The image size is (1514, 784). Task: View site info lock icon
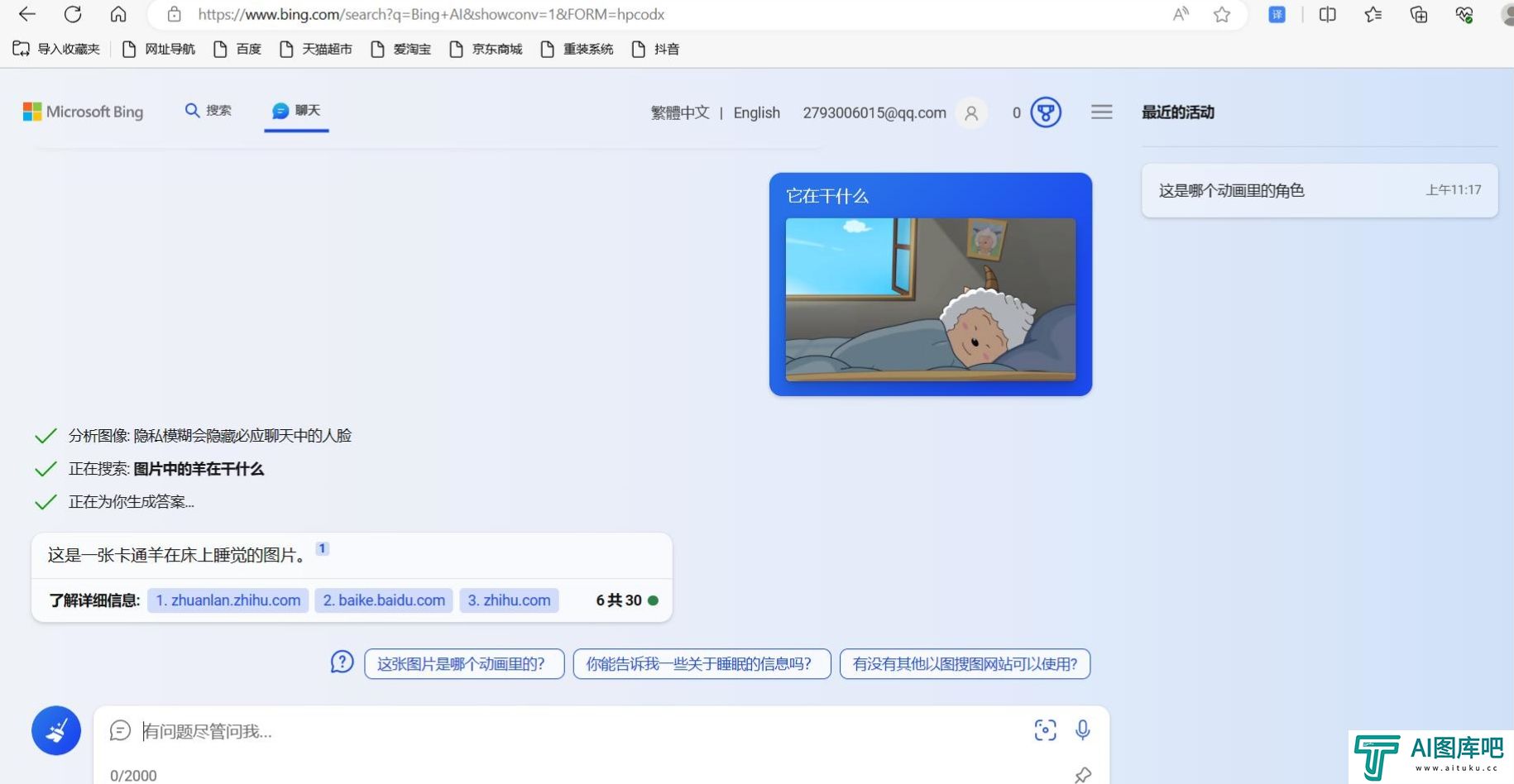[x=174, y=14]
